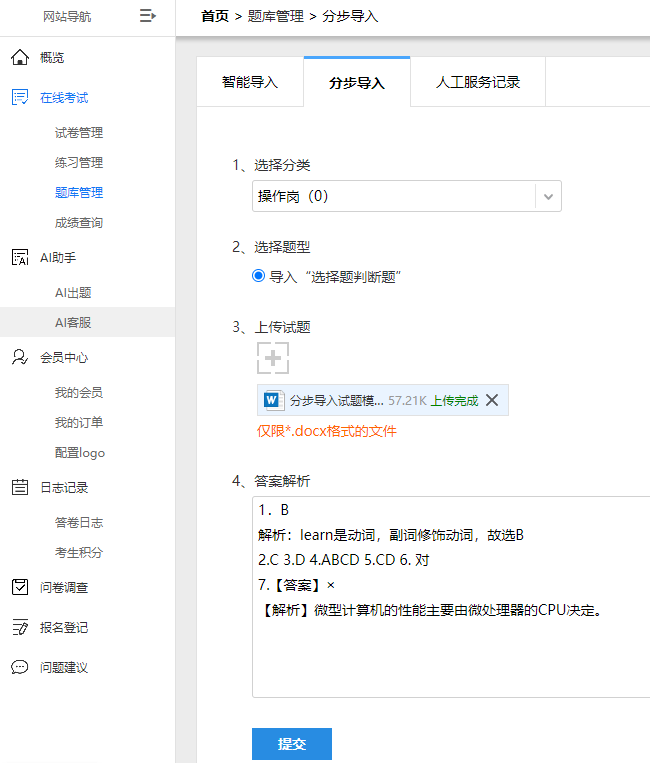
Task: Click the 仅限*.docx格式的文件 hint text
Action: 327,431
